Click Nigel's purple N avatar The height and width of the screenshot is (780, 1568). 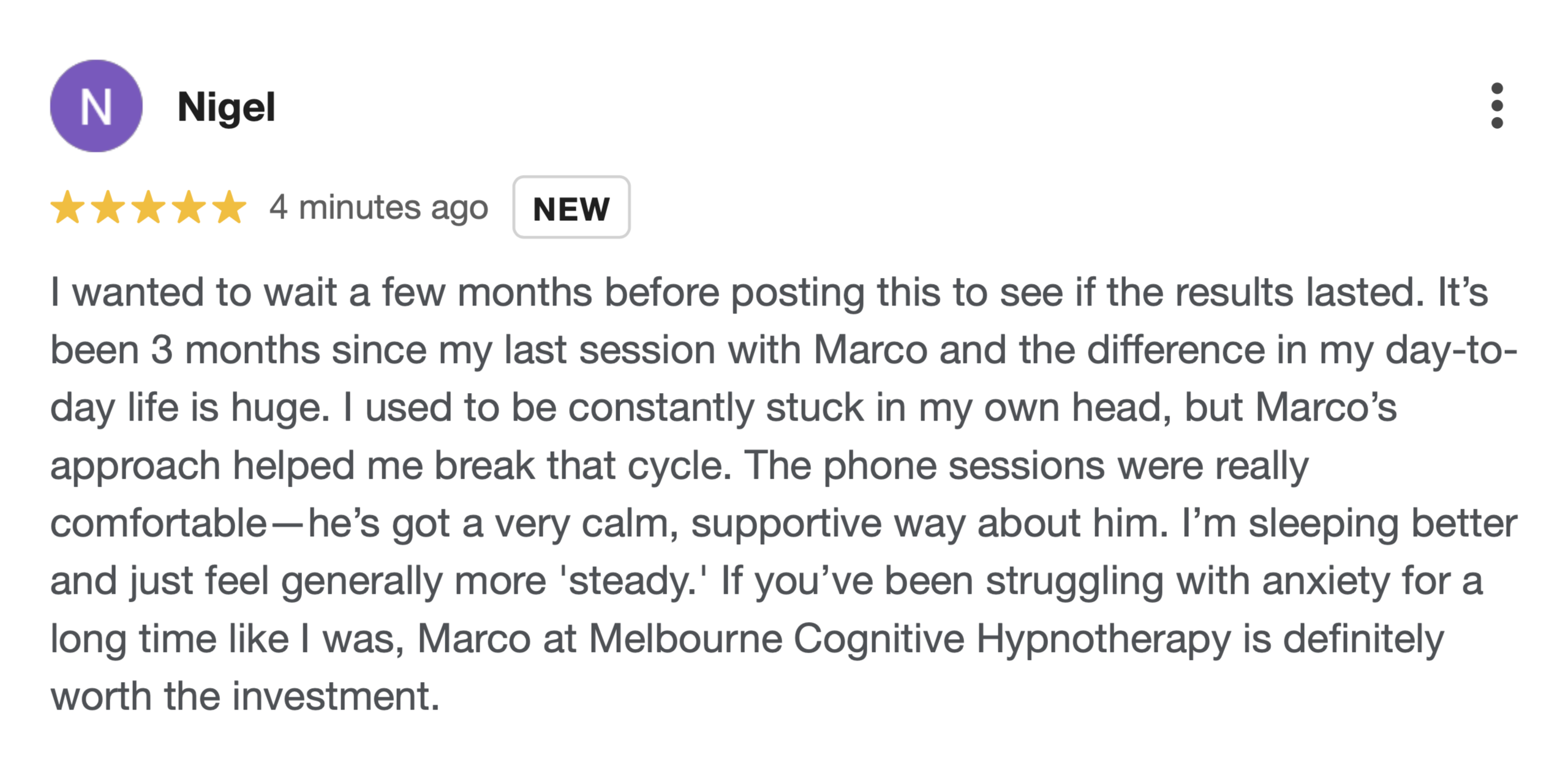click(96, 106)
